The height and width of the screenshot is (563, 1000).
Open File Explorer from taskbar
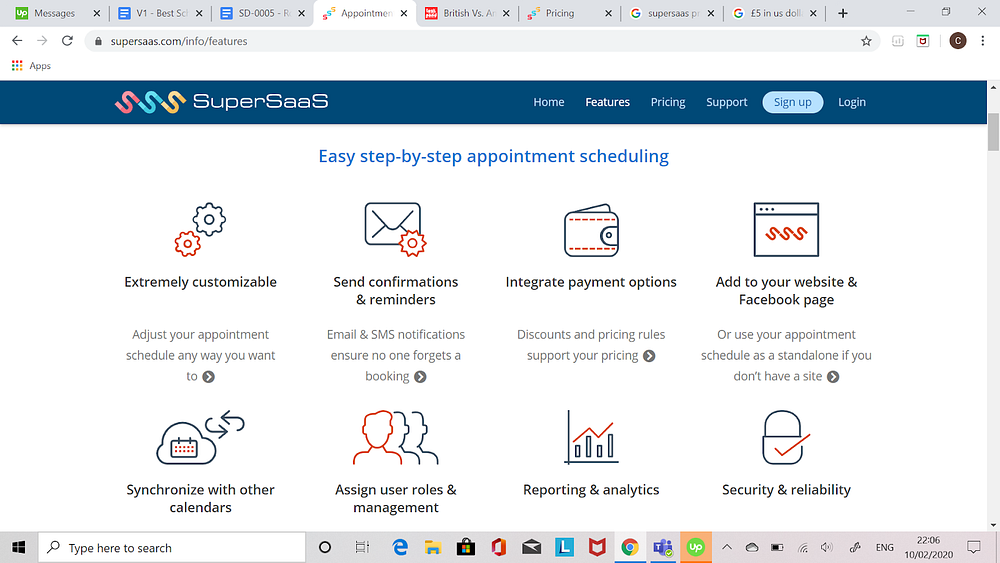(433, 547)
